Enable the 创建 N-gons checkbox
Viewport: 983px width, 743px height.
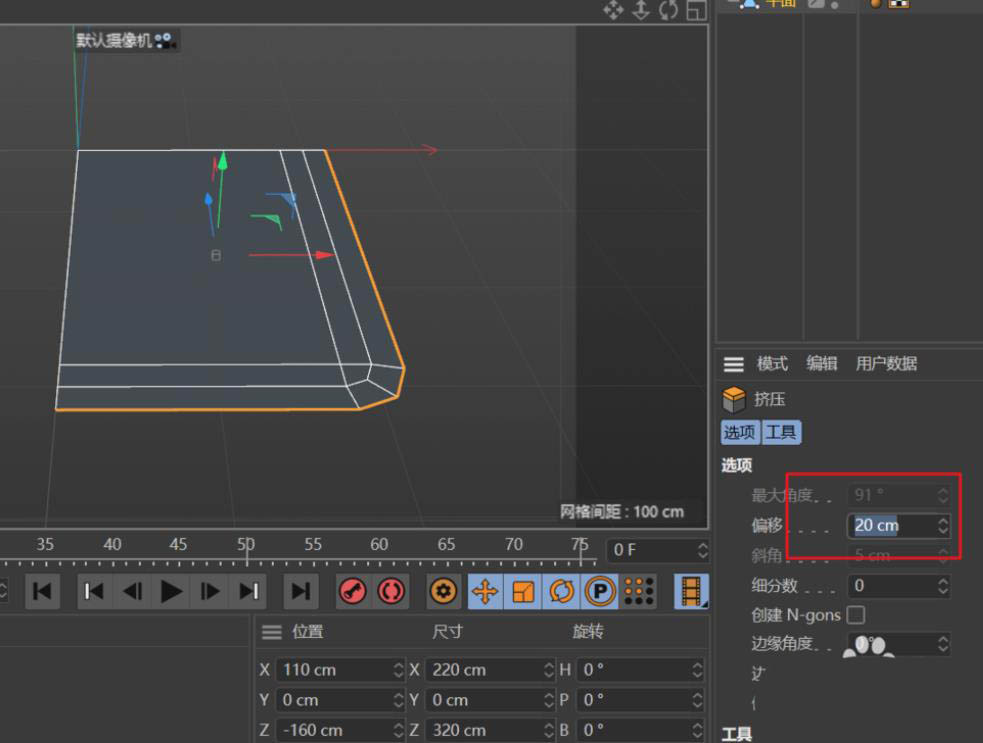coord(855,615)
